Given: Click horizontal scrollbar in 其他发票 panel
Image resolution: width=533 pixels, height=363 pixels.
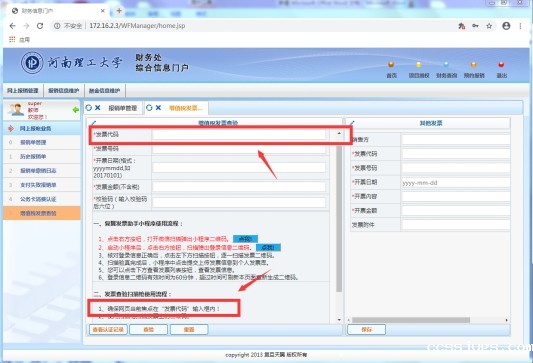Looking at the screenshot, I should coord(411,320).
